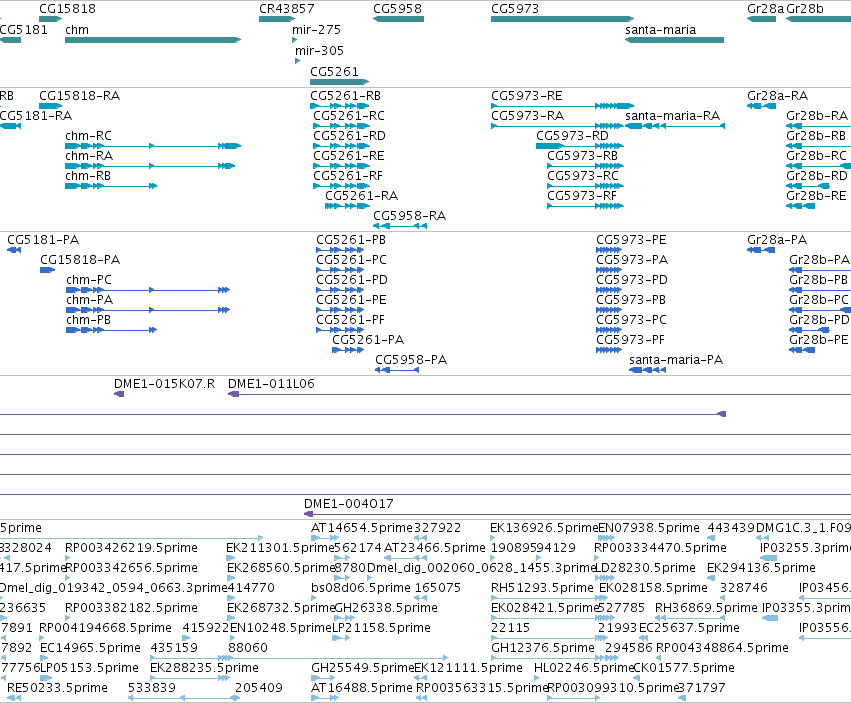Select transcript chm-RB
Screen dimensions: 851x703
click(111, 186)
